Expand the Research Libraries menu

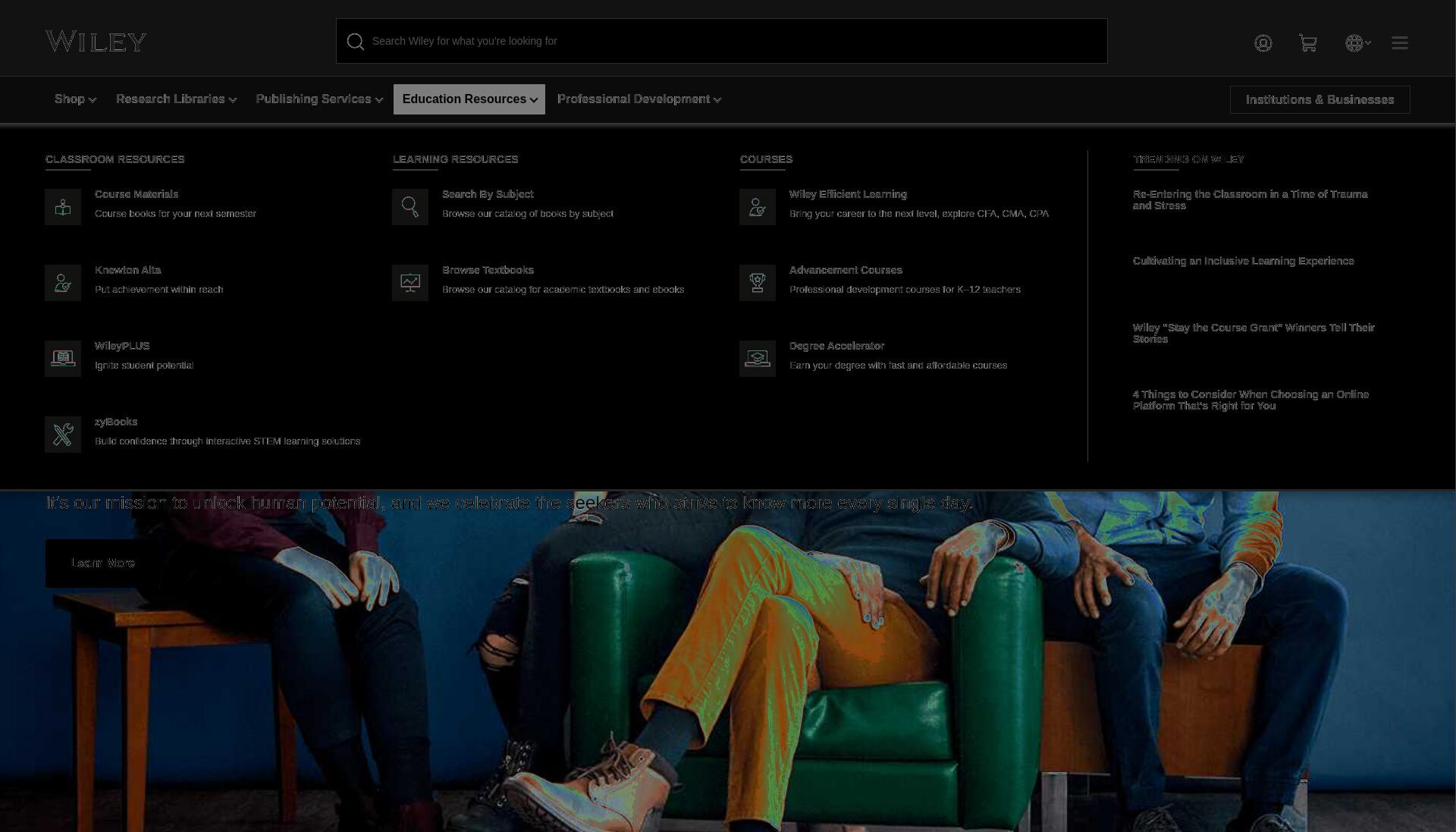click(176, 99)
